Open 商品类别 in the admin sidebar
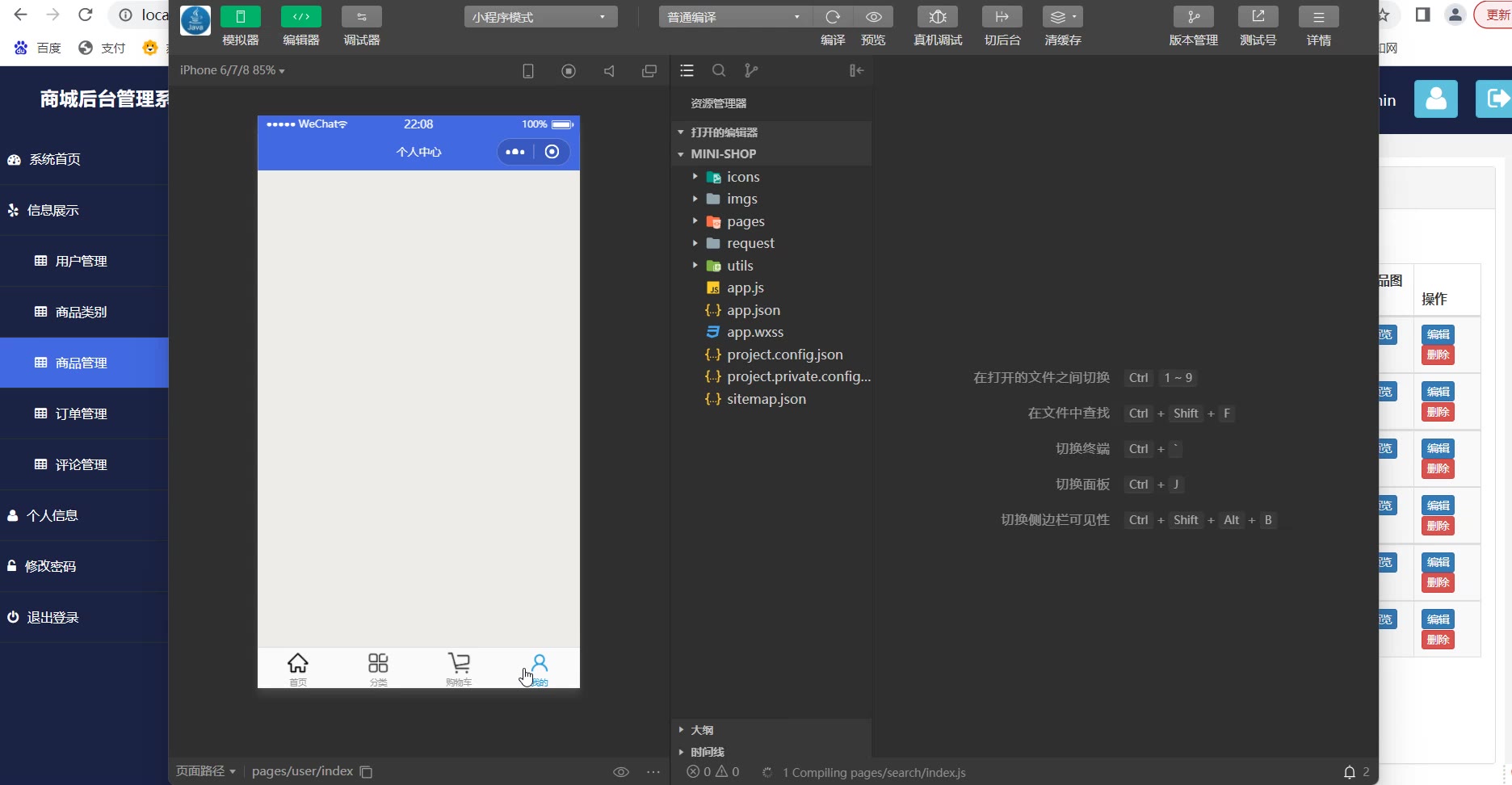 pyautogui.click(x=84, y=312)
